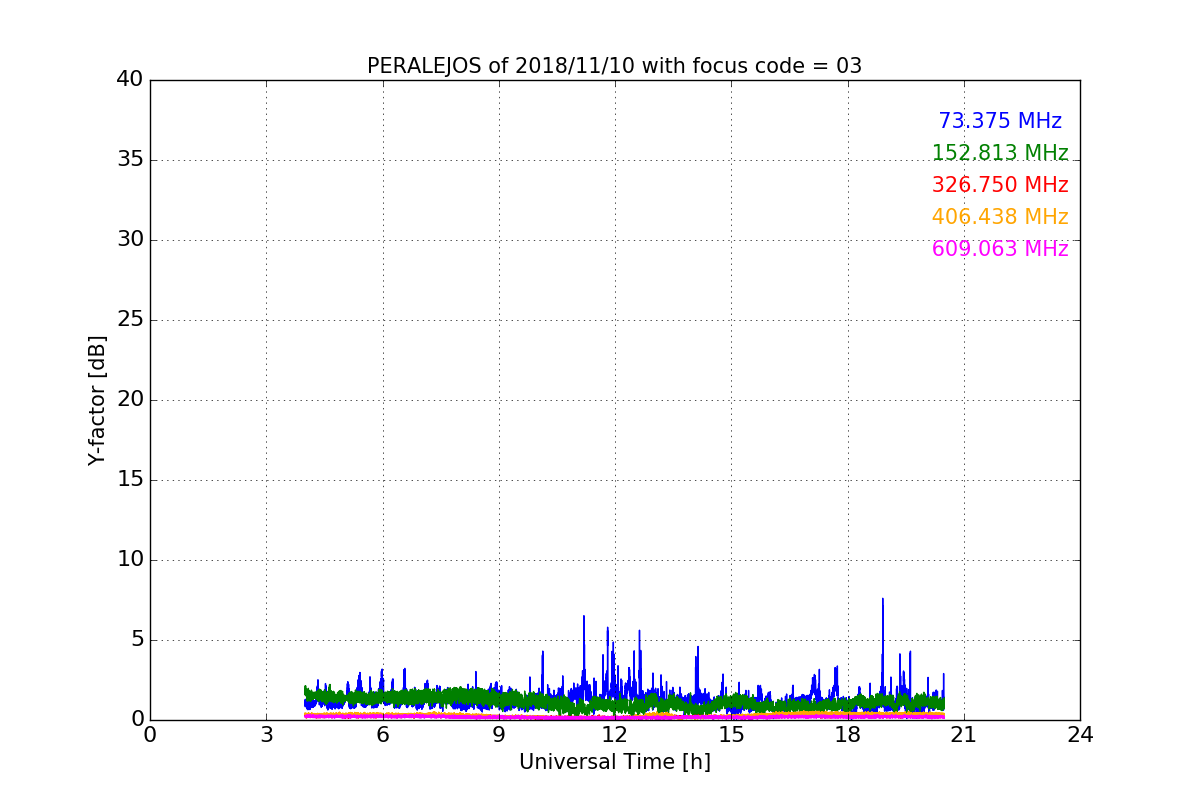Click the x-axis tick label 9
Image resolution: width=1200 pixels, height=800 pixels.
point(499,735)
